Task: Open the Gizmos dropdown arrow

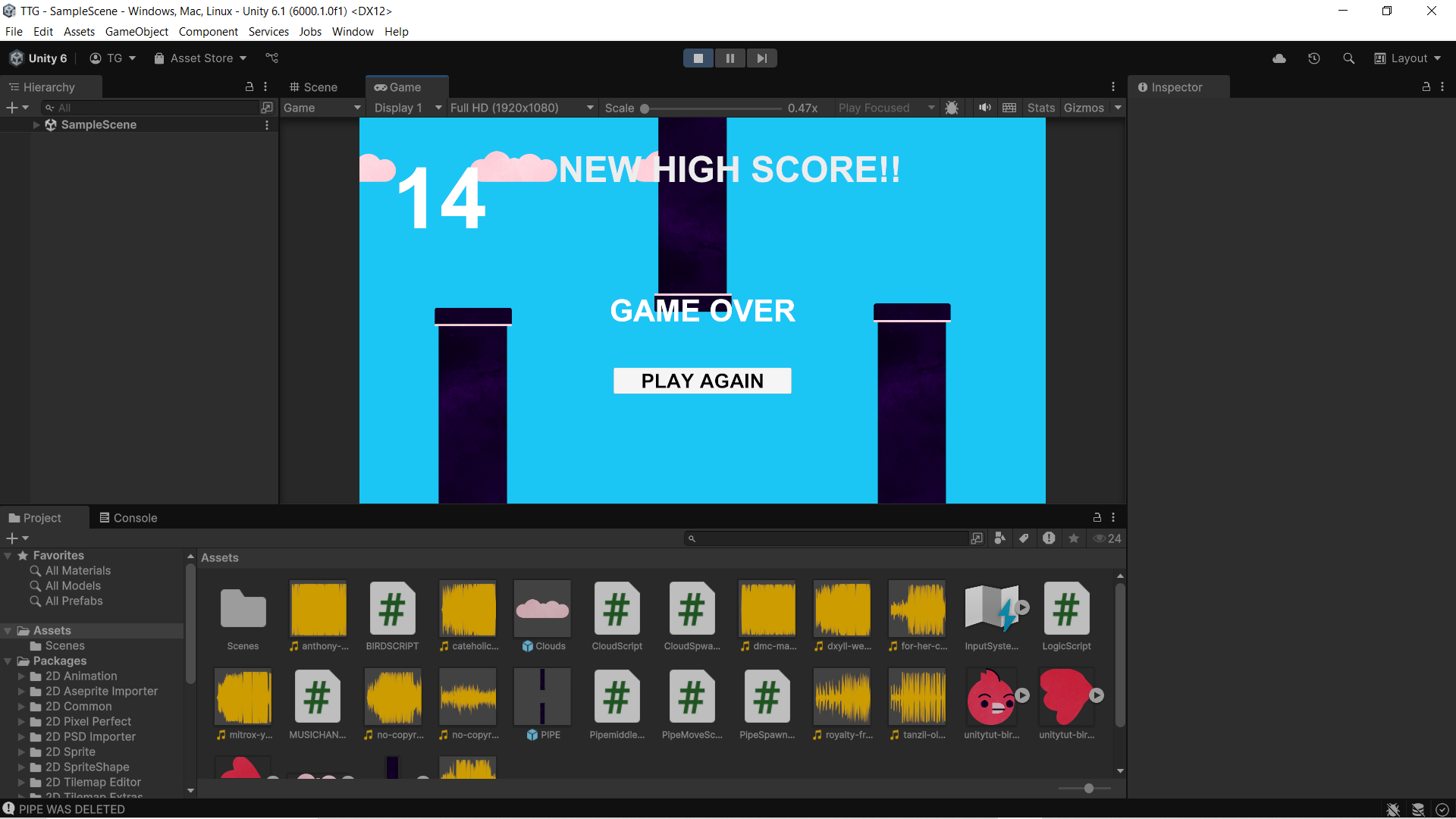Action: [1118, 107]
